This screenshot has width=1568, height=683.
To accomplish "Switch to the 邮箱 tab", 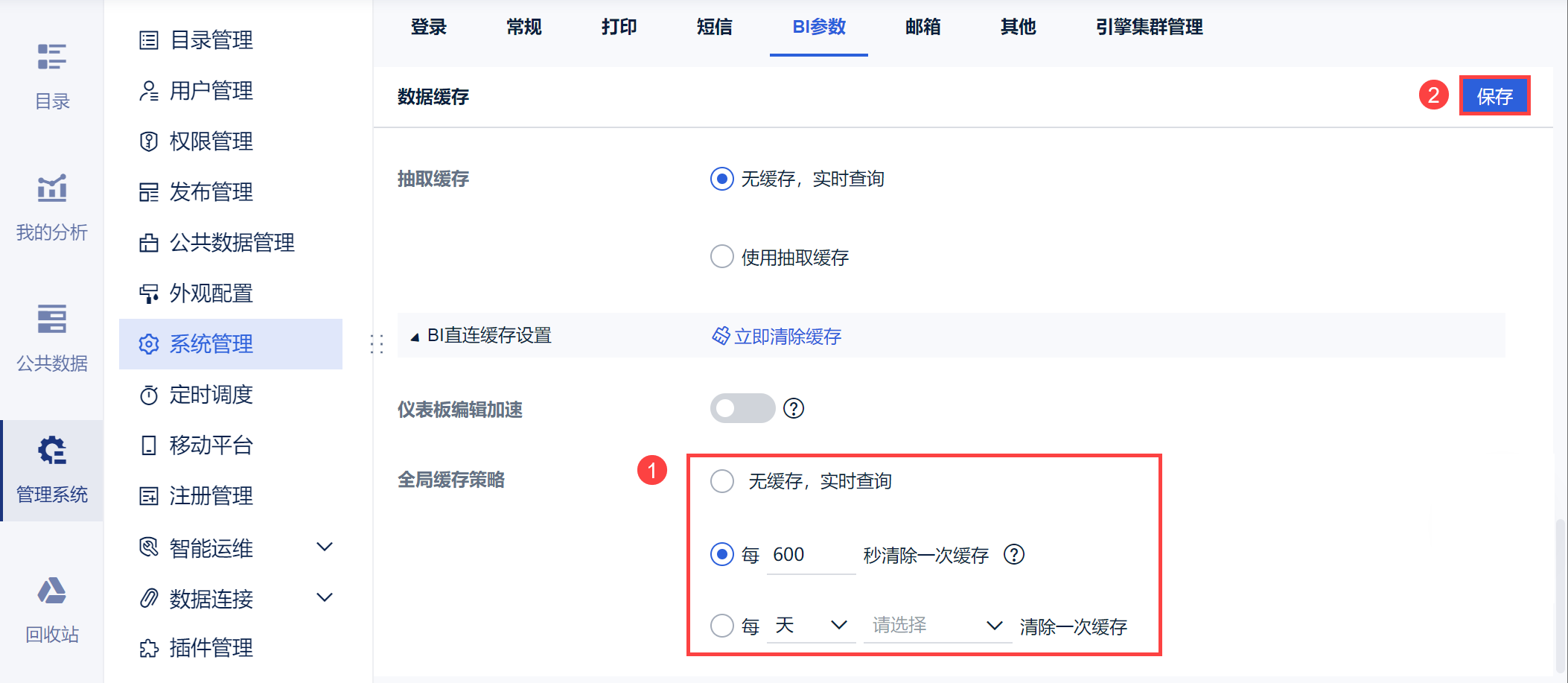I will click(x=922, y=28).
